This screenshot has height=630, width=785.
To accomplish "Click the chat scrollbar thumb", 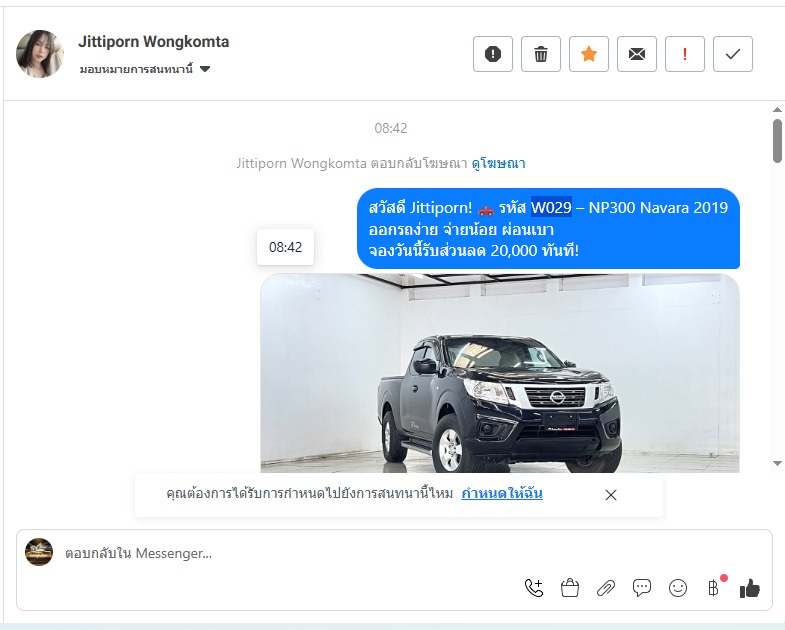I will [777, 141].
